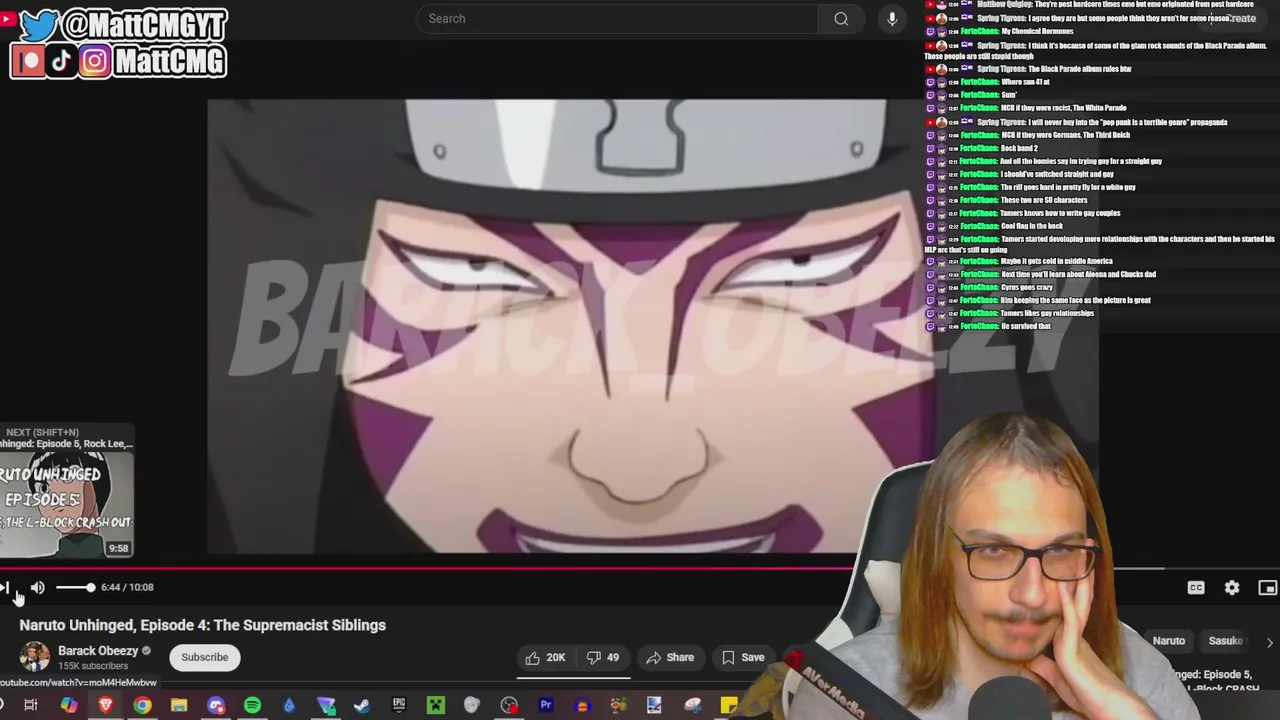Open the Episode 5 next-video preview thumbnail
The height and width of the screenshot is (720, 1280).
[x=66, y=506]
